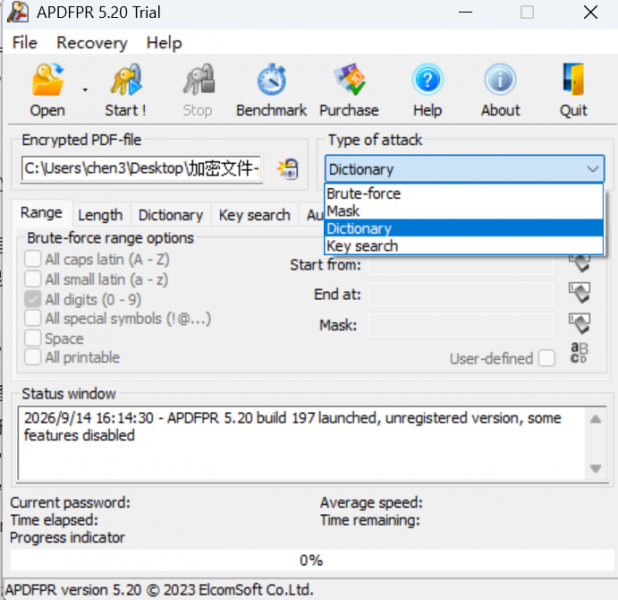This screenshot has height=600, width=618.
Task: Click the Current password label
Action: click(x=70, y=503)
